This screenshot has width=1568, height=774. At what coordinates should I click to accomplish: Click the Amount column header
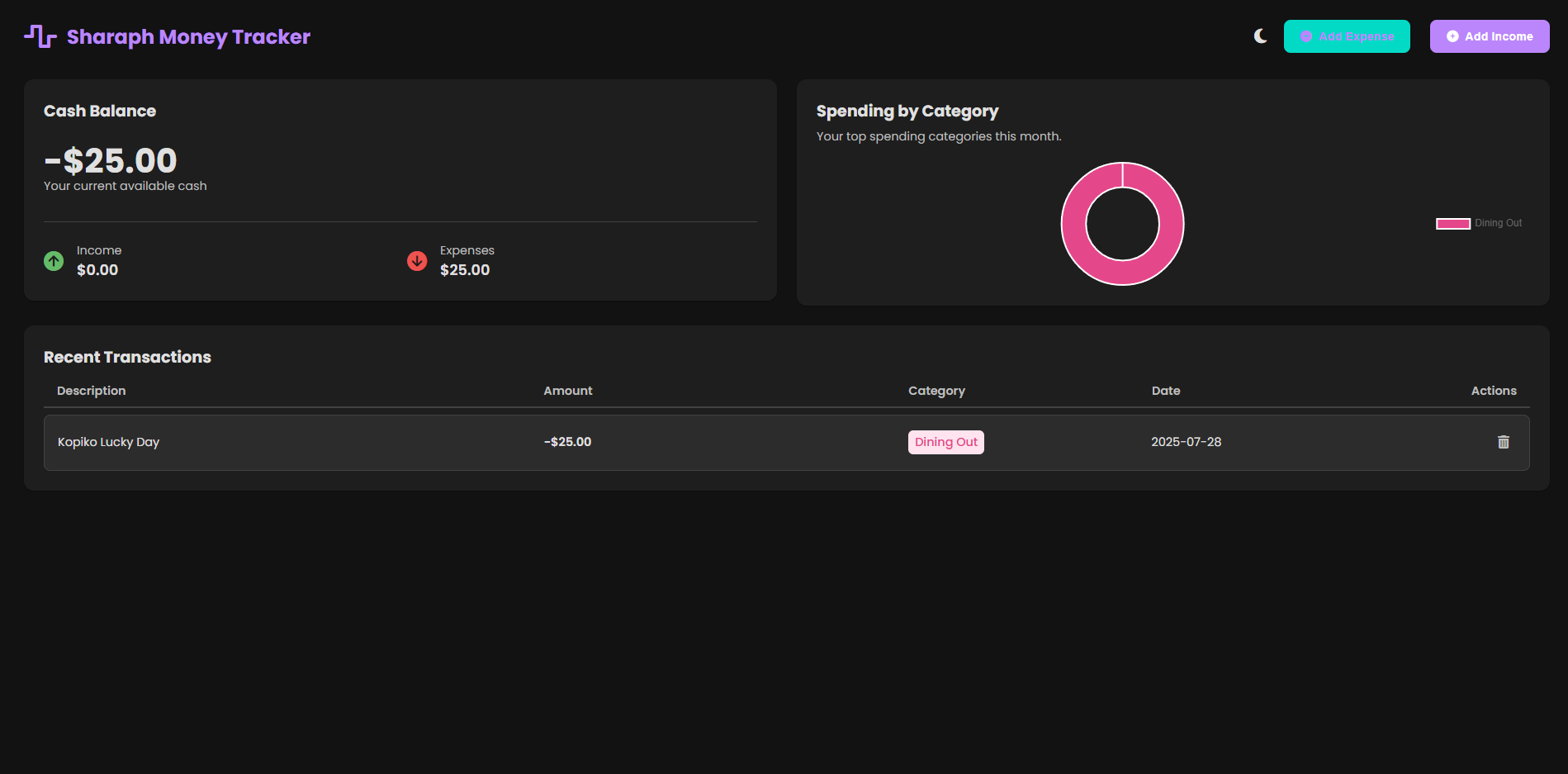568,391
